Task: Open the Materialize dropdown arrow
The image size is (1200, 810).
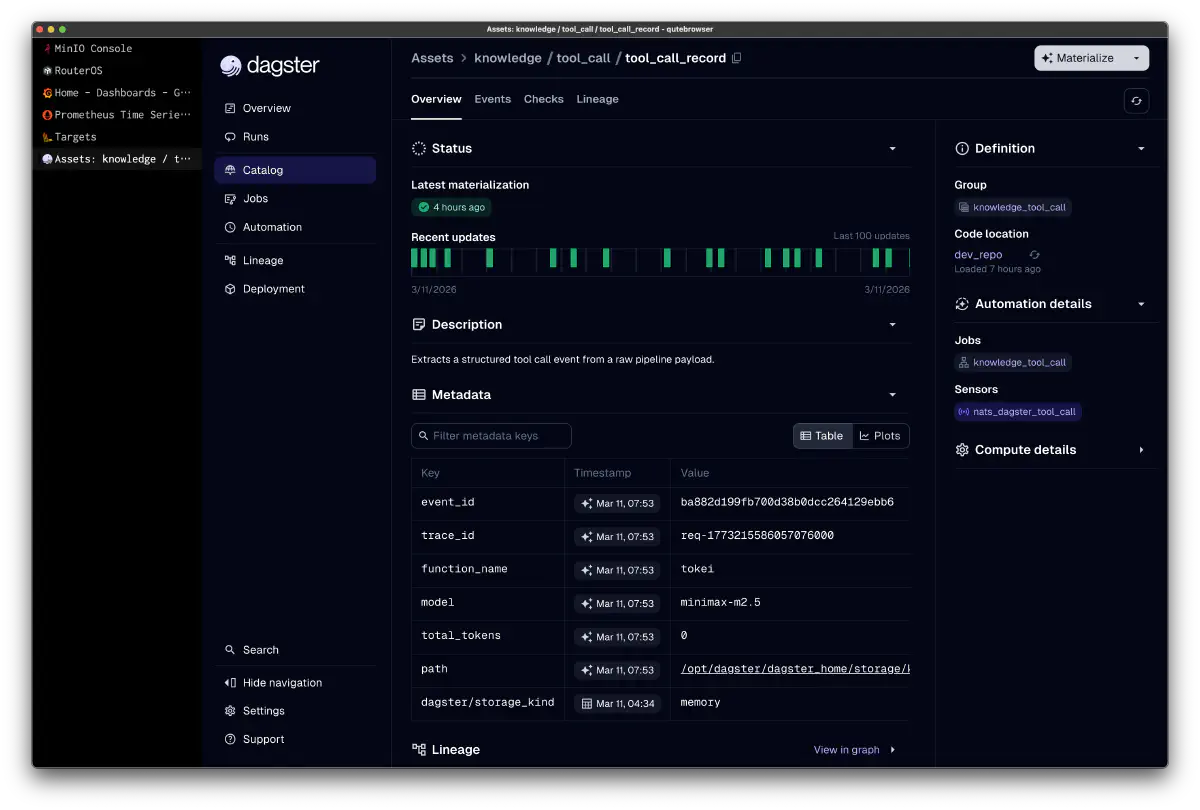Action: tap(1136, 58)
